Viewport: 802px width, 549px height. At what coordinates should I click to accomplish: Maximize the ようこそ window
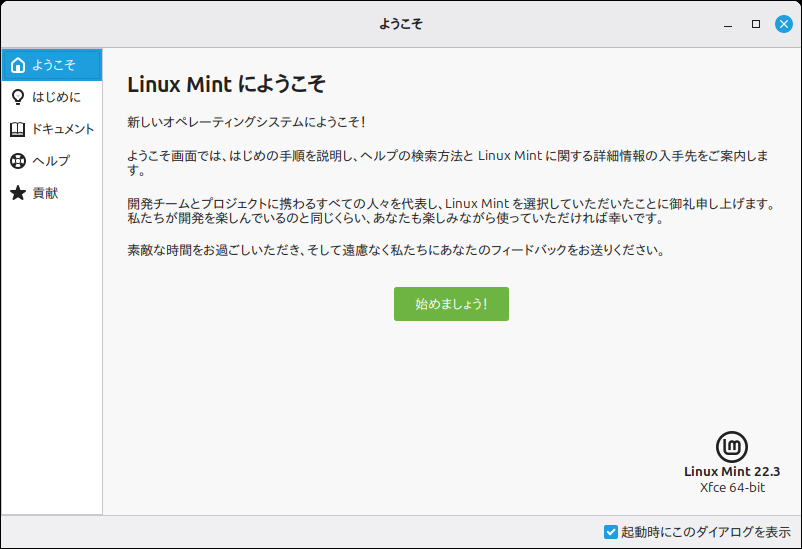coord(756,23)
